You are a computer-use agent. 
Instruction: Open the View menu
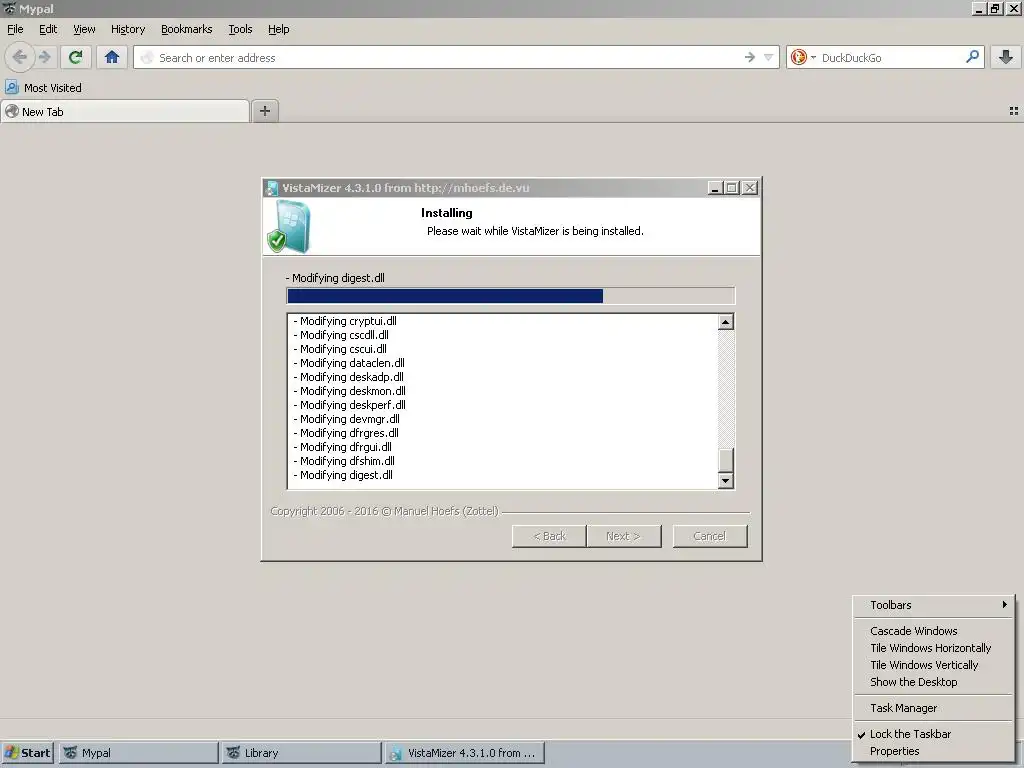pyautogui.click(x=84, y=29)
